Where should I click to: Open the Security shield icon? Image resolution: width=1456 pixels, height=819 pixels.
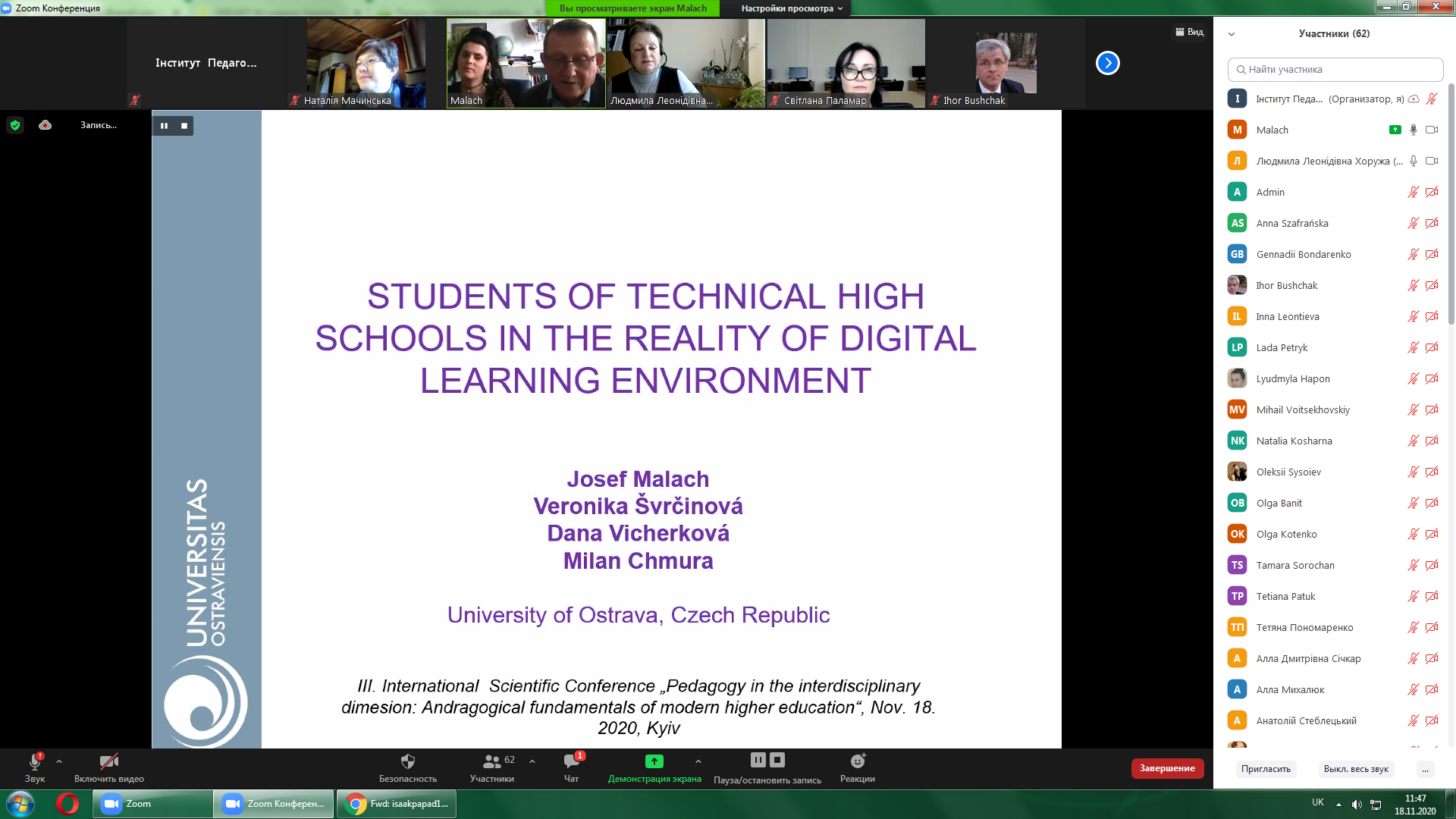tap(408, 761)
